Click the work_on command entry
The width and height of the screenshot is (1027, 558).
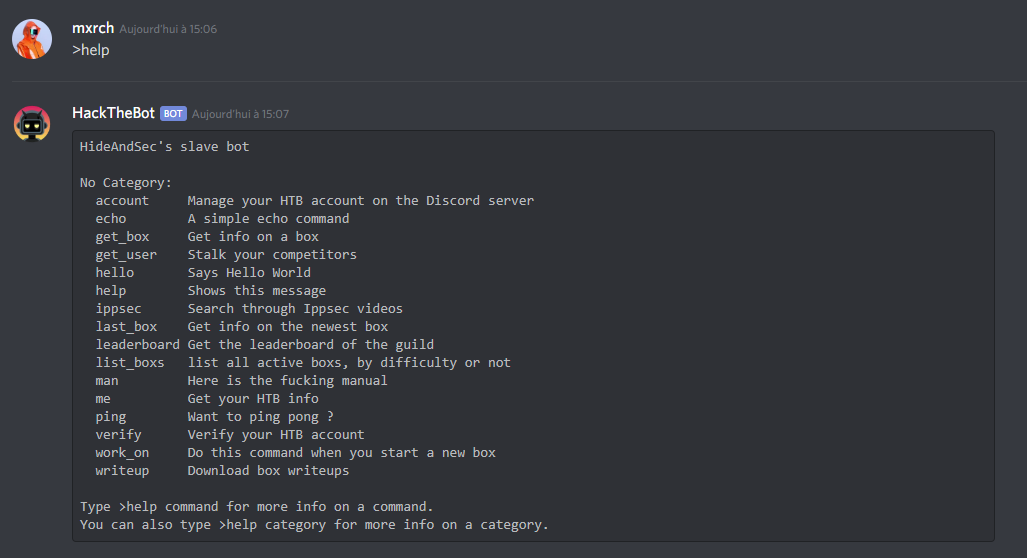tap(122, 453)
